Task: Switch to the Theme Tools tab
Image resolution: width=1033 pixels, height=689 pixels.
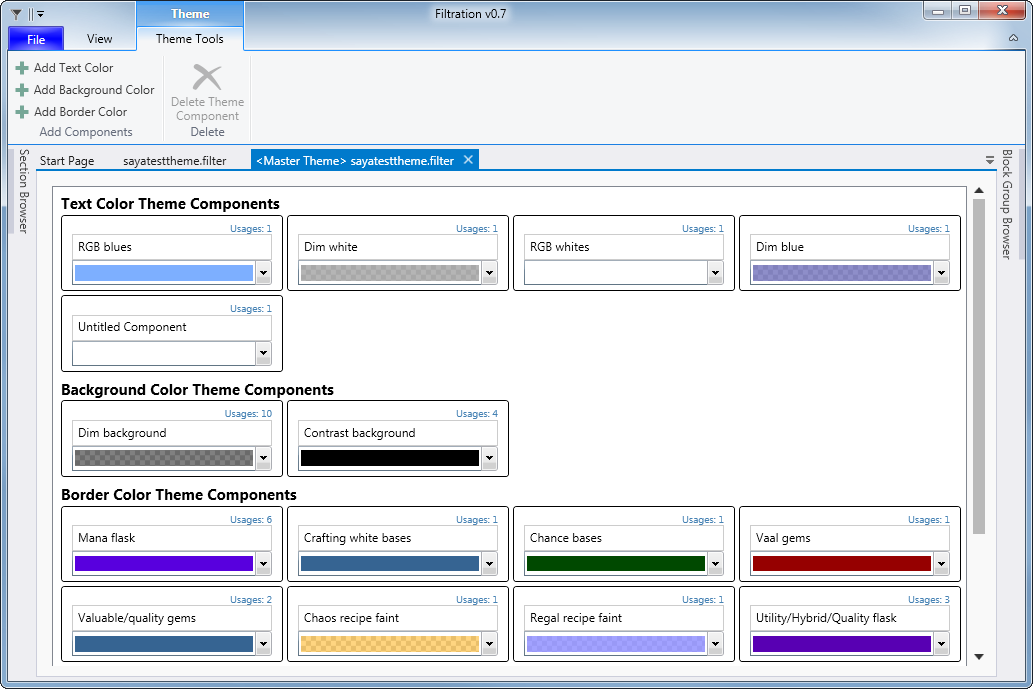Action: pos(190,39)
